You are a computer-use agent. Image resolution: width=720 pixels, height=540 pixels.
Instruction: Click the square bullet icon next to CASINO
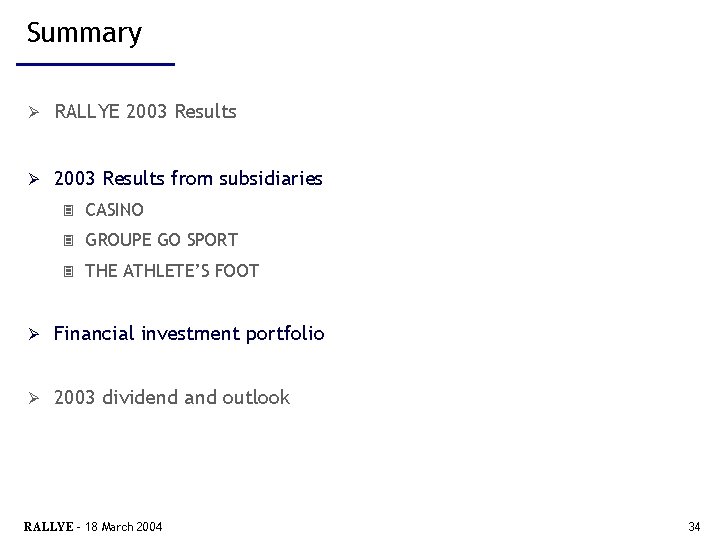point(68,211)
